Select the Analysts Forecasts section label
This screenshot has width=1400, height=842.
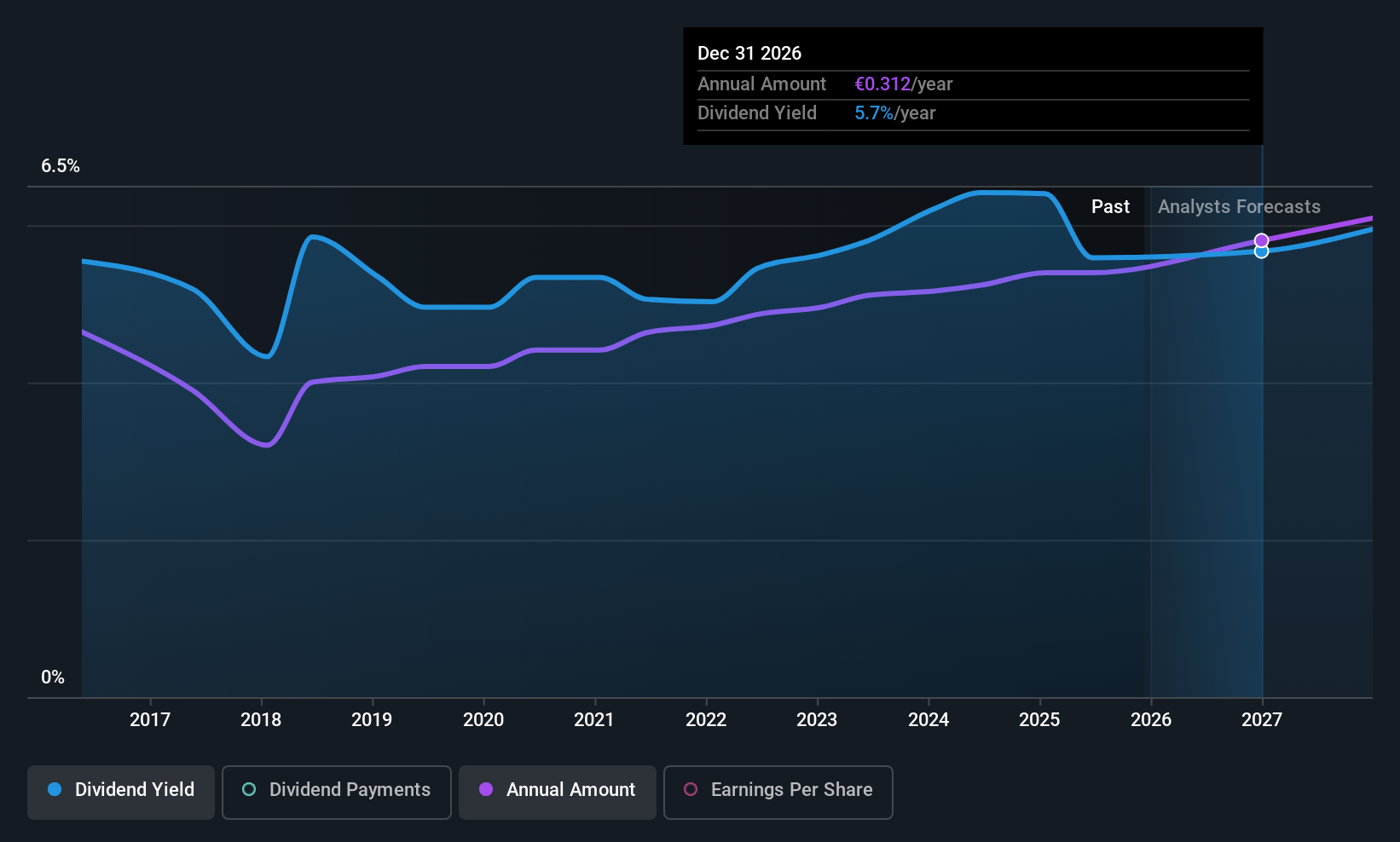[x=1238, y=207]
